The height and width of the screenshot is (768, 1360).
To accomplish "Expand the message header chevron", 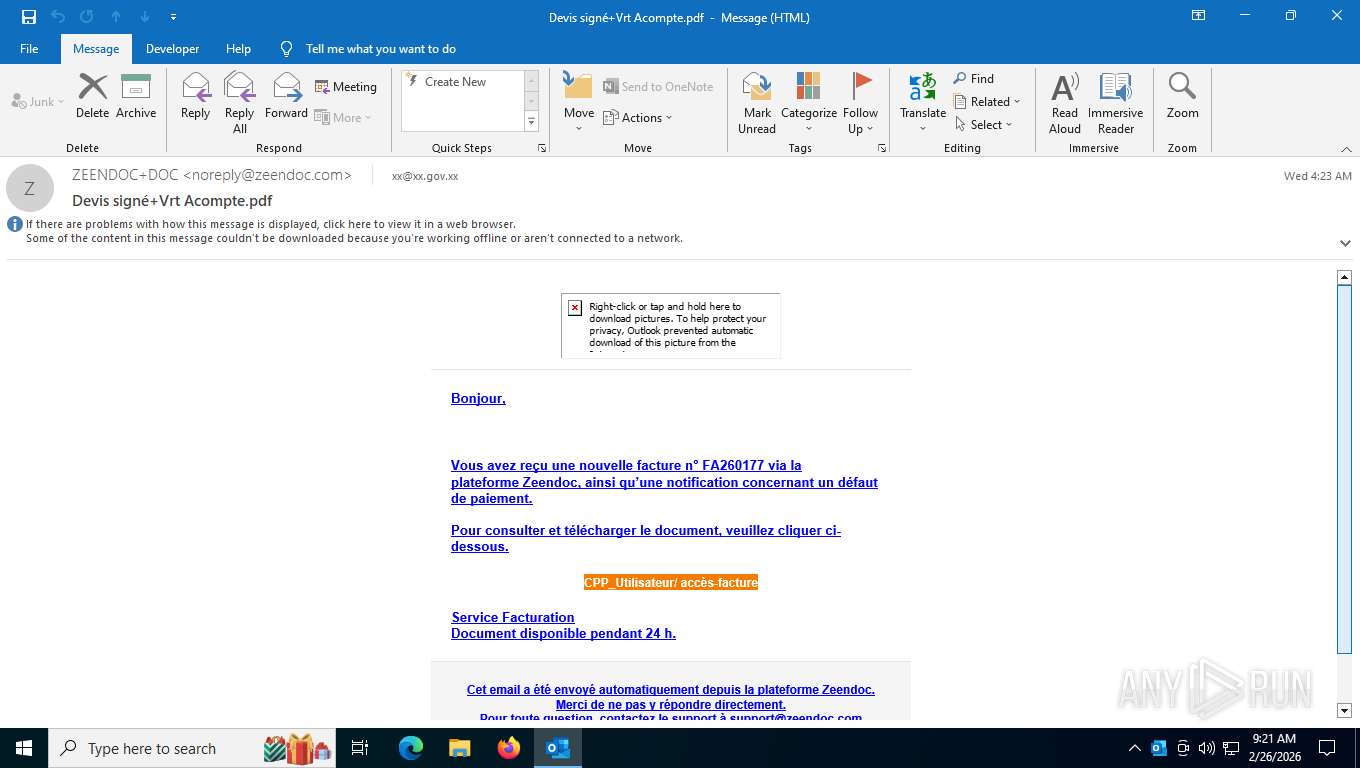I will 1345,243.
